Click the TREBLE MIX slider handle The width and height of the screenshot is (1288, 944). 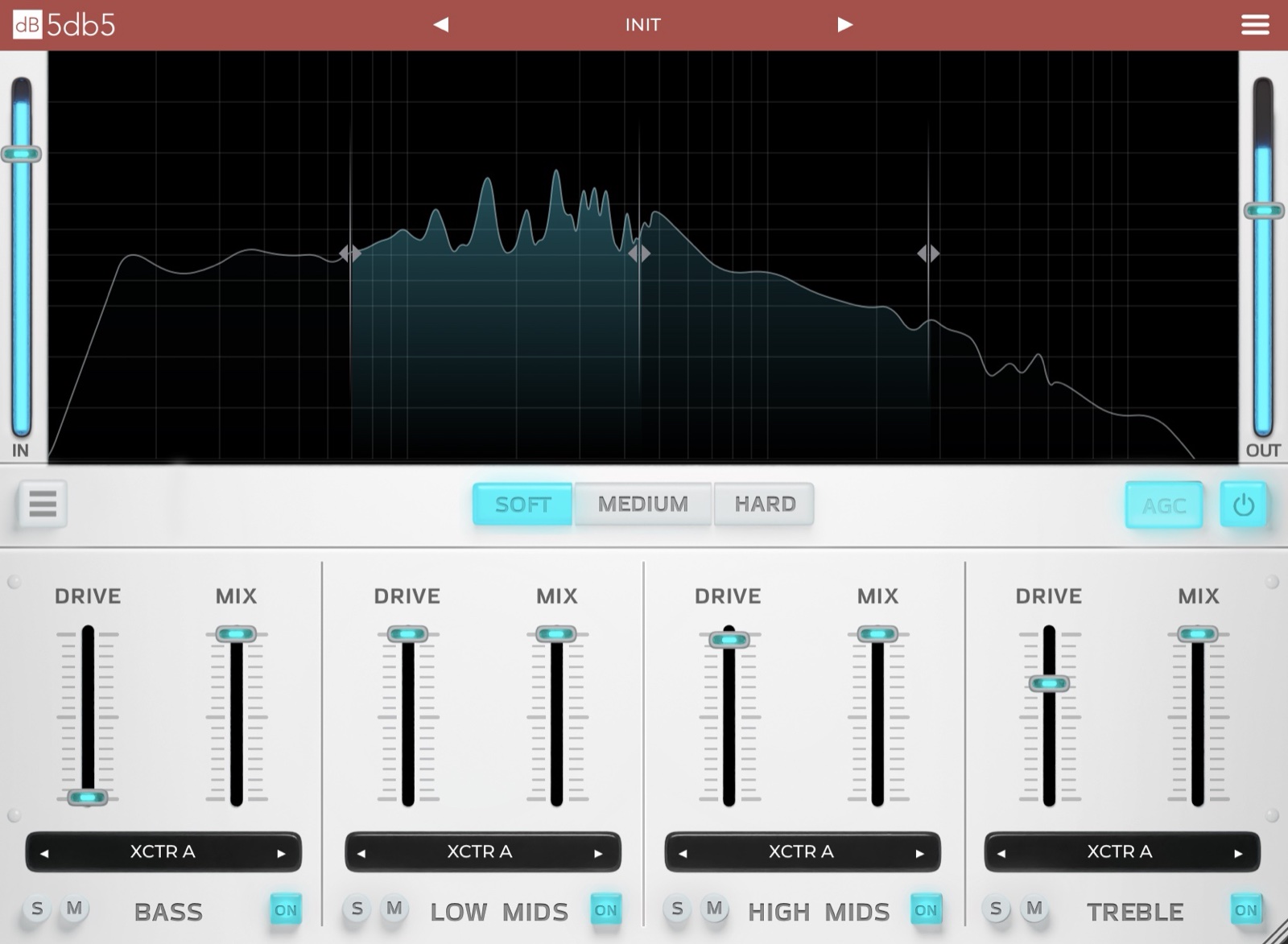[1198, 634]
